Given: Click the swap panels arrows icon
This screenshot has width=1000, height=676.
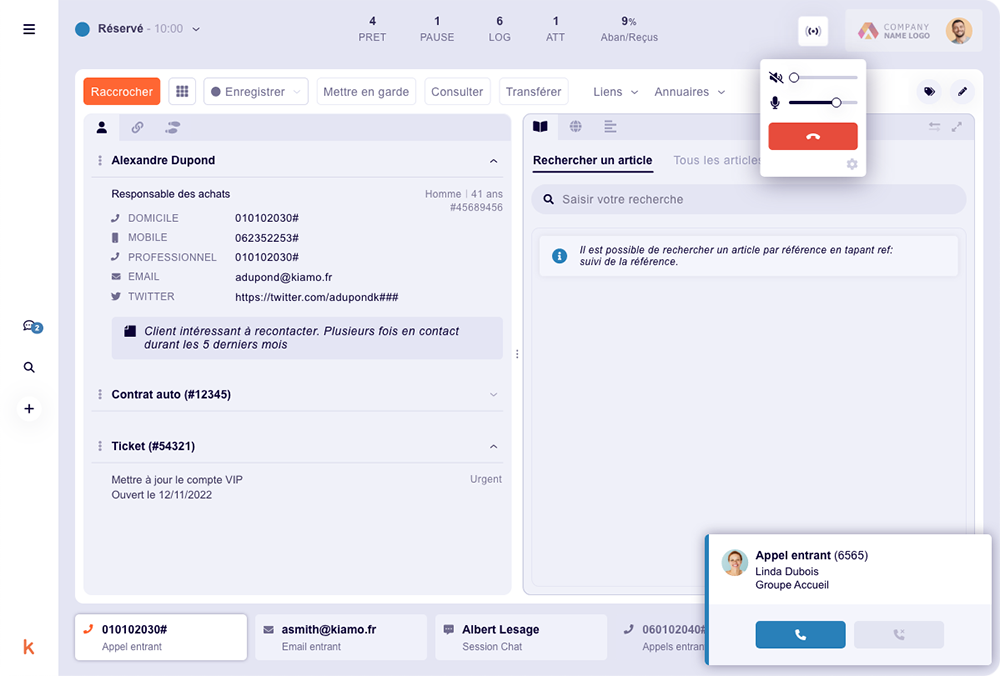Looking at the screenshot, I should click(x=934, y=127).
